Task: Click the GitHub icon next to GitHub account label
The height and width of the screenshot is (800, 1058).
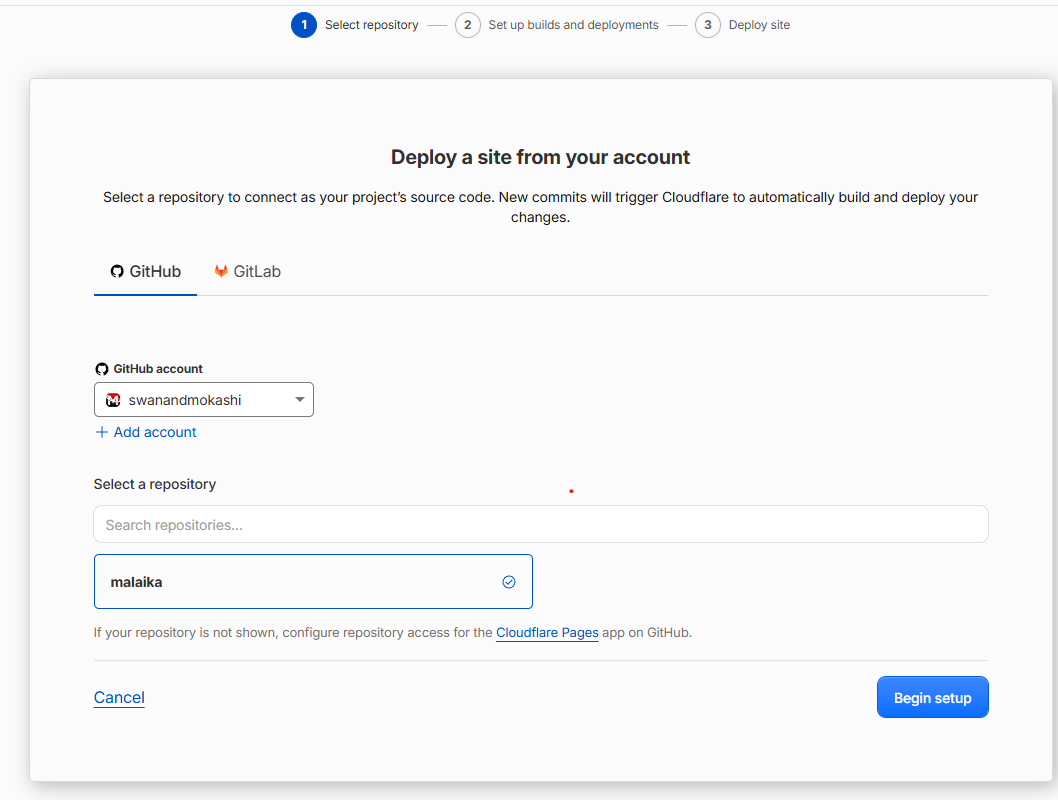Action: [x=101, y=369]
